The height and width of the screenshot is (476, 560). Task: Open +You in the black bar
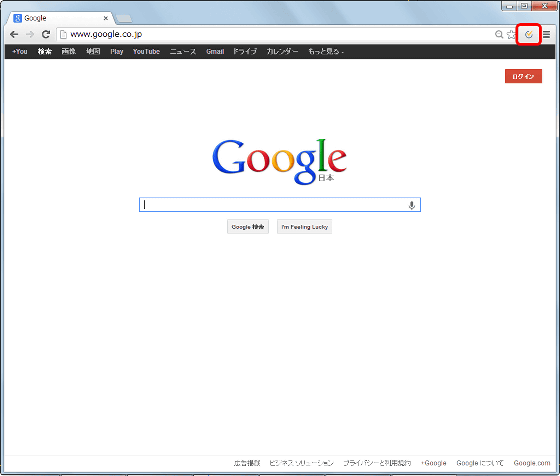point(20,51)
